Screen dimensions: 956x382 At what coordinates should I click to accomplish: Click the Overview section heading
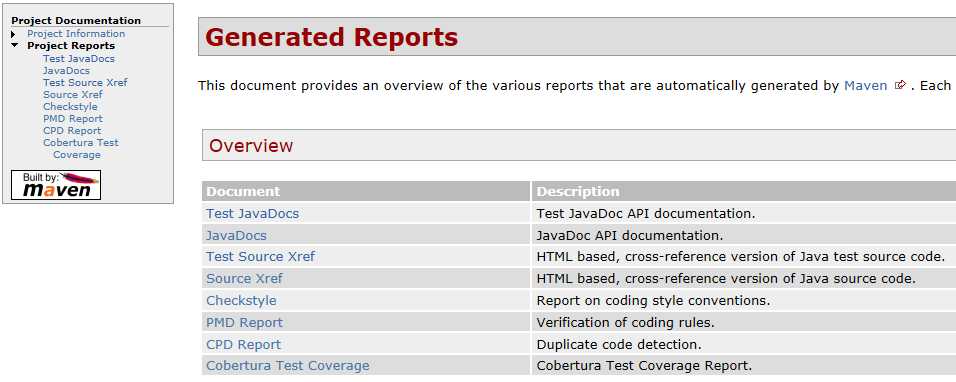pyautogui.click(x=251, y=146)
